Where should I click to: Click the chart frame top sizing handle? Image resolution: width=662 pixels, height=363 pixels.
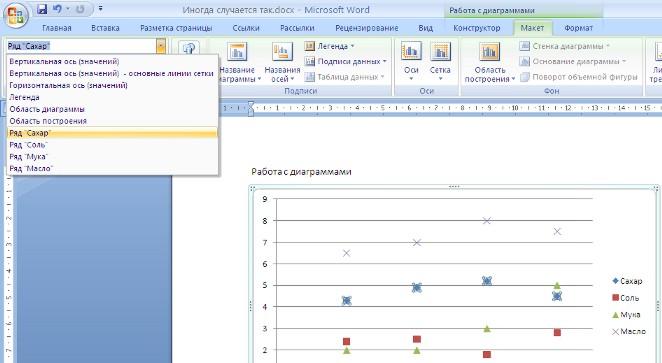pyautogui.click(x=454, y=186)
